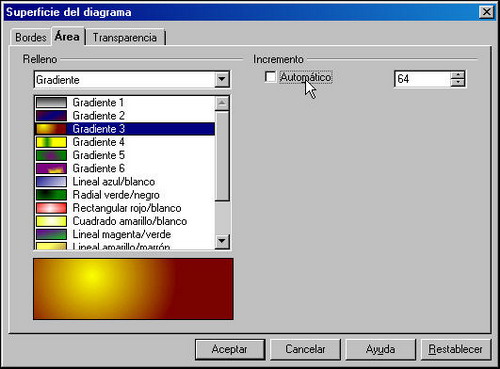Choose Cuadrado amarillo/blanco gradient

pos(125,221)
